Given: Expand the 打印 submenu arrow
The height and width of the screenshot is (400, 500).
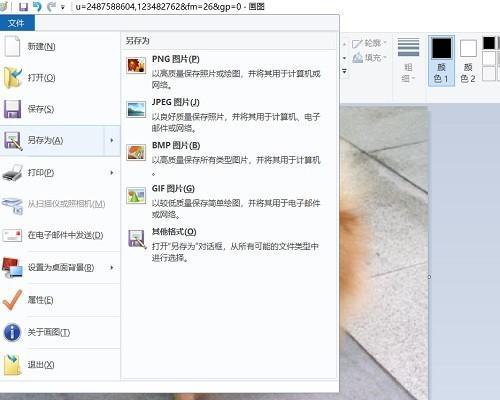Looking at the screenshot, I should 112,172.
